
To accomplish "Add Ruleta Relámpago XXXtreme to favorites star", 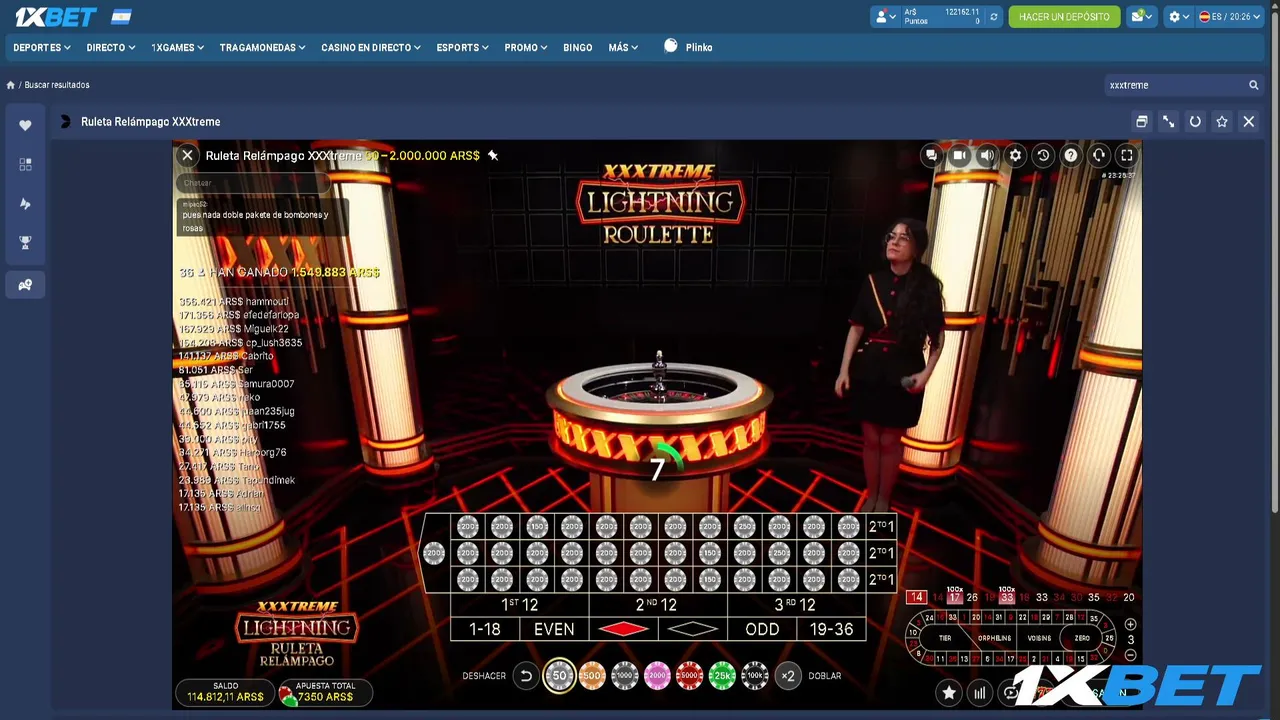I will coord(1222,122).
